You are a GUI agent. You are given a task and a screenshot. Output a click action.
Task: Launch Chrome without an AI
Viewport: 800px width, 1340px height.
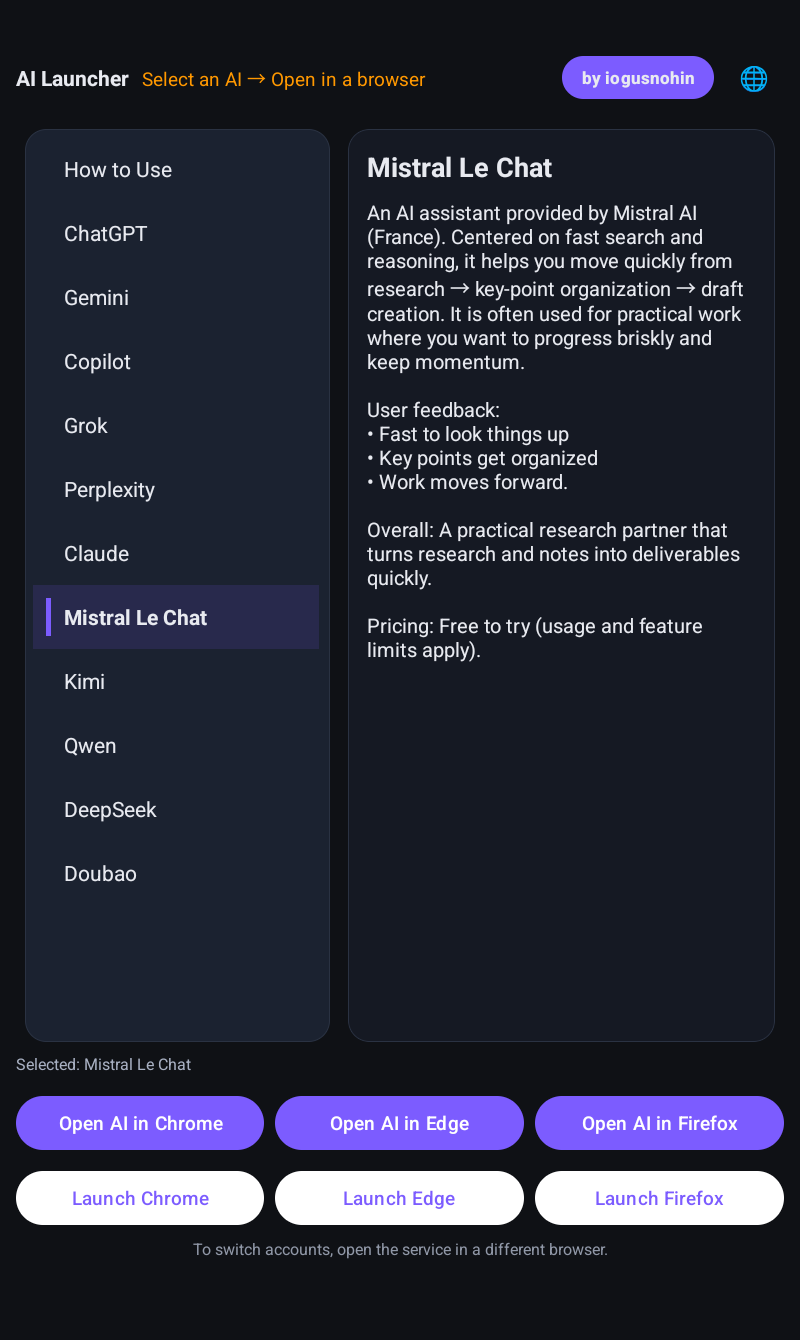[x=140, y=1198]
